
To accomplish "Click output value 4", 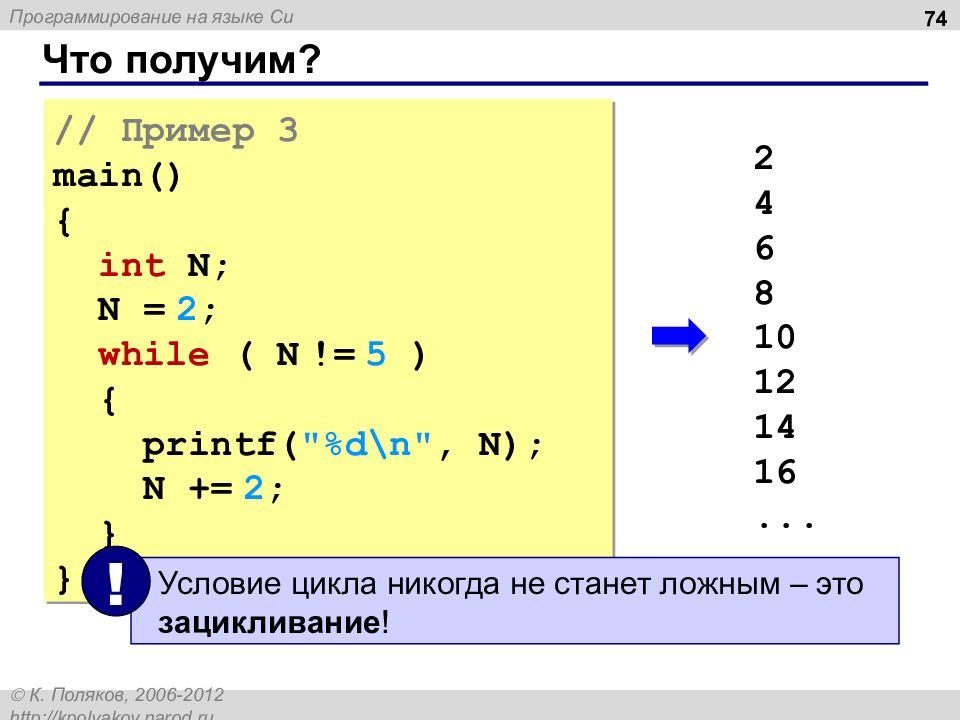I will pyautogui.click(x=763, y=203).
